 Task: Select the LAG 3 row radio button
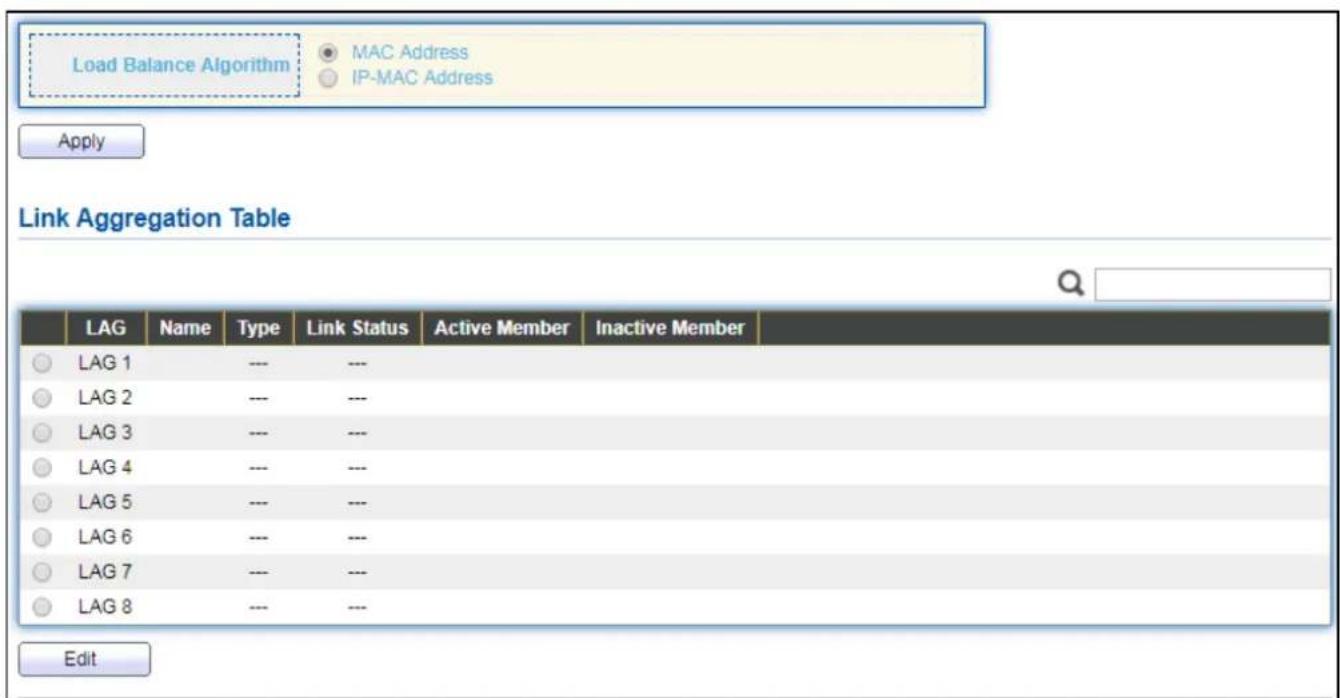[x=41, y=433]
